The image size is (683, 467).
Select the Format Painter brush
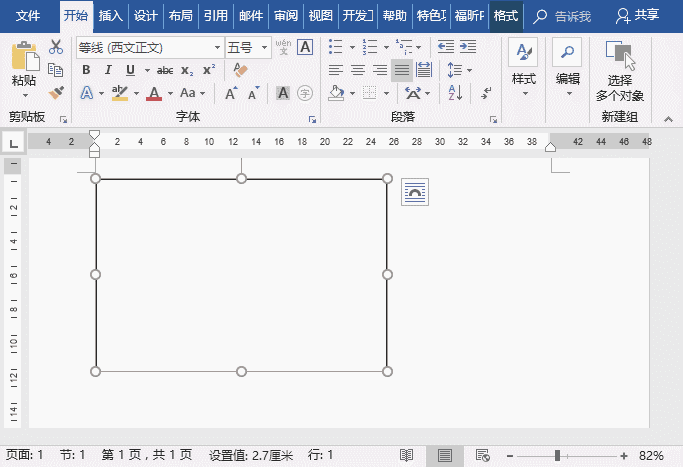56,93
